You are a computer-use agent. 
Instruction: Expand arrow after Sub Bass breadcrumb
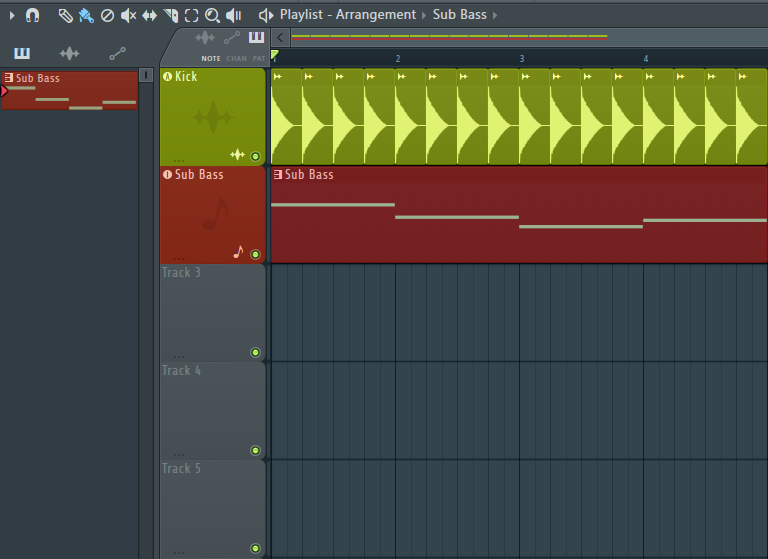pyautogui.click(x=495, y=15)
